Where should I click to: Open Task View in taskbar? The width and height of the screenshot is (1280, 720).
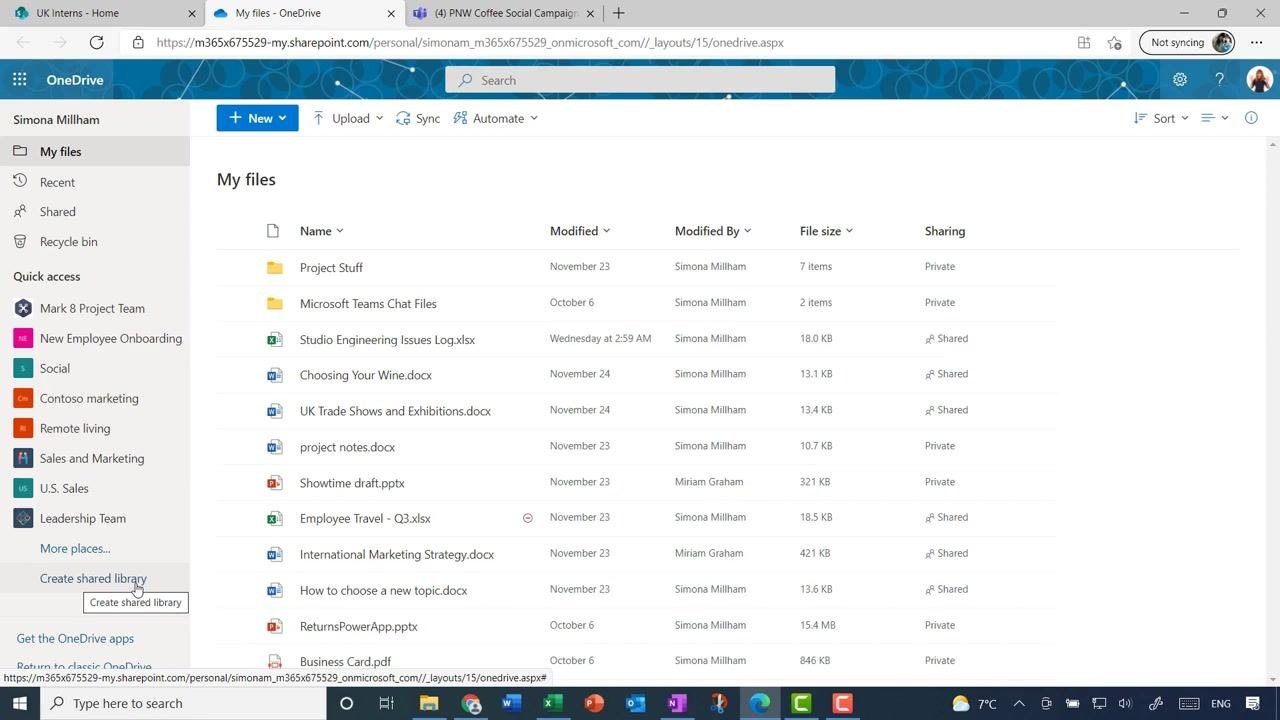pyautogui.click(x=386, y=703)
